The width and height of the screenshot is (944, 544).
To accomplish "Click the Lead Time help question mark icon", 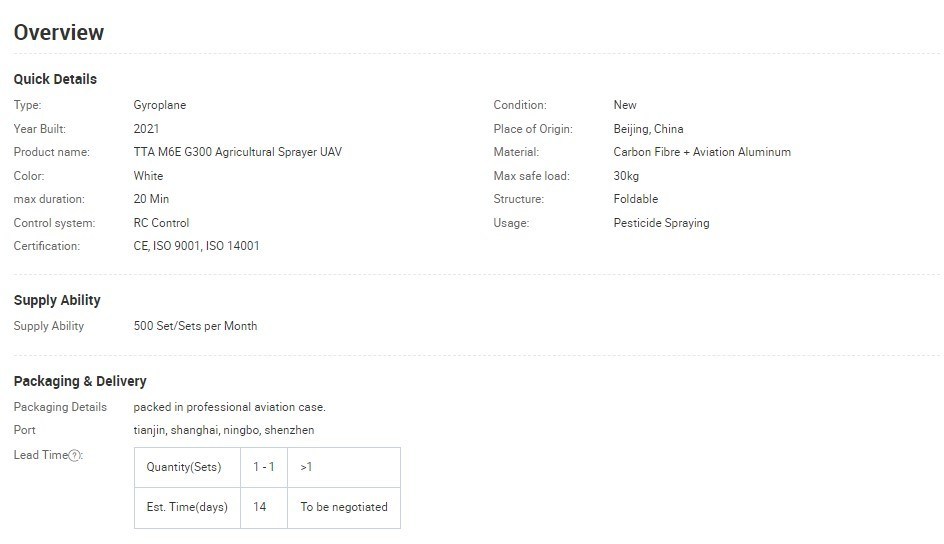I will click(75, 456).
